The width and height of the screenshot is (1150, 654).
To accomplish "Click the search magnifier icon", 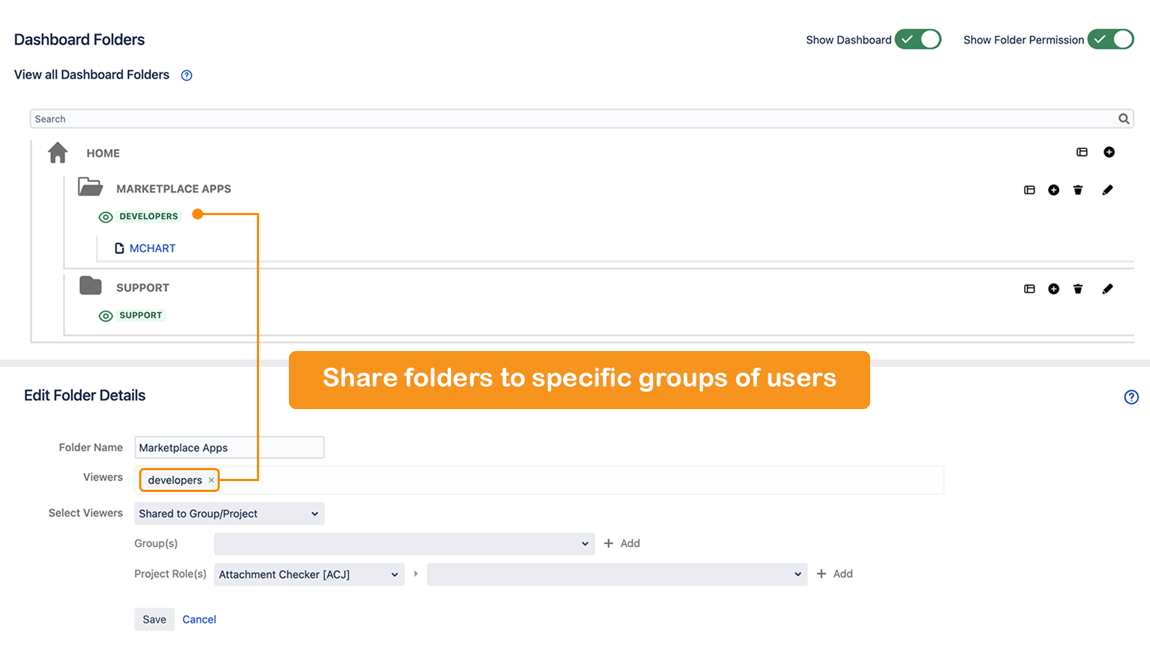I will 1124,119.
